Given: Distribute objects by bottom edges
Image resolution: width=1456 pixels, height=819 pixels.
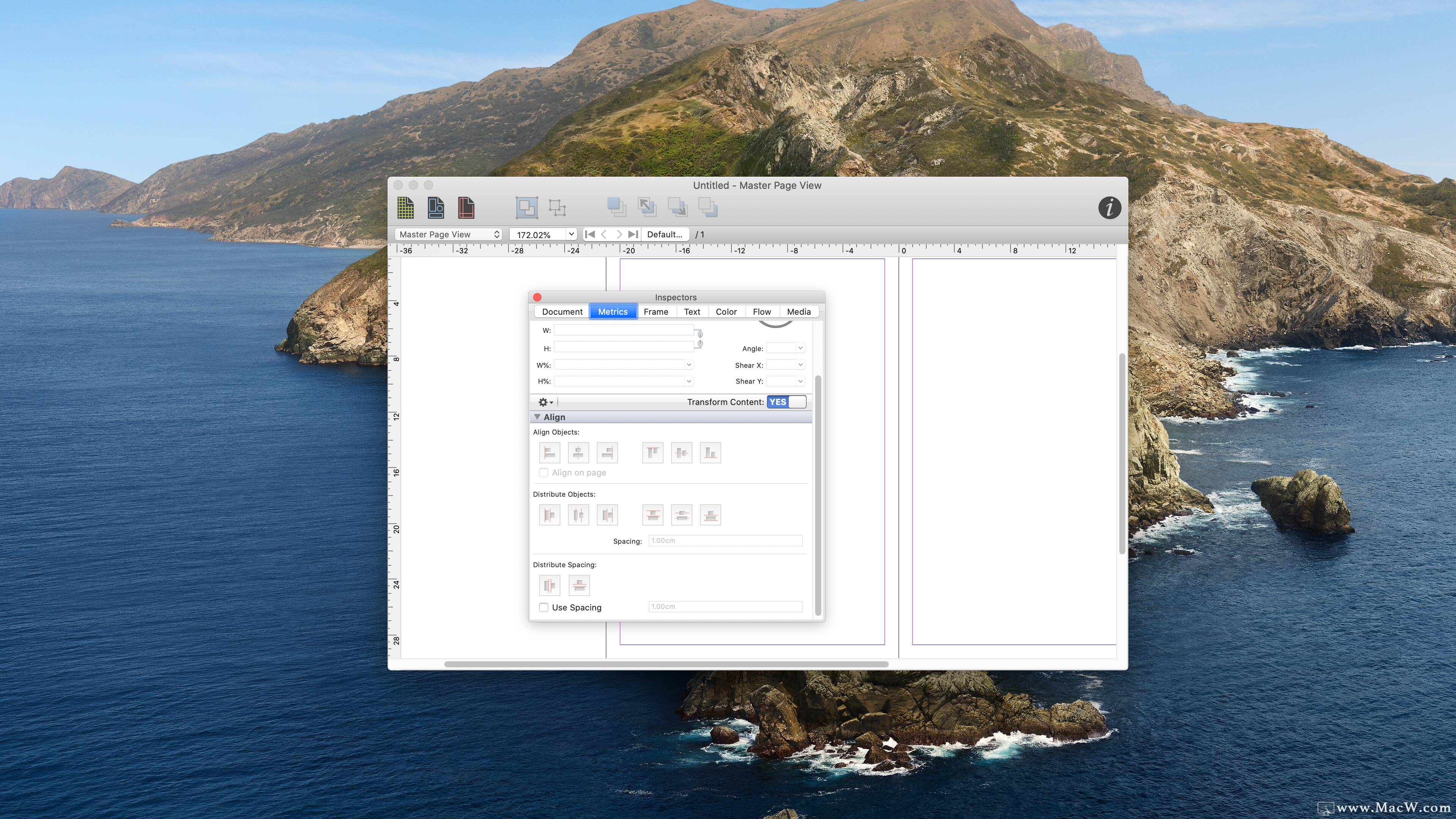Looking at the screenshot, I should 711,515.
